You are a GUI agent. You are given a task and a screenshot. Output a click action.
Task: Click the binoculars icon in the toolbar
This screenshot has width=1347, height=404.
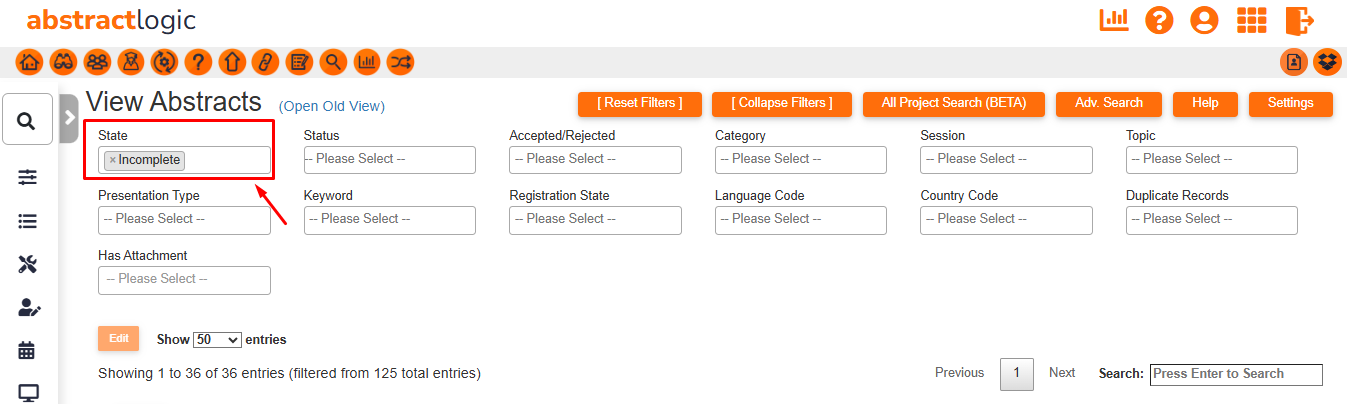pos(63,62)
